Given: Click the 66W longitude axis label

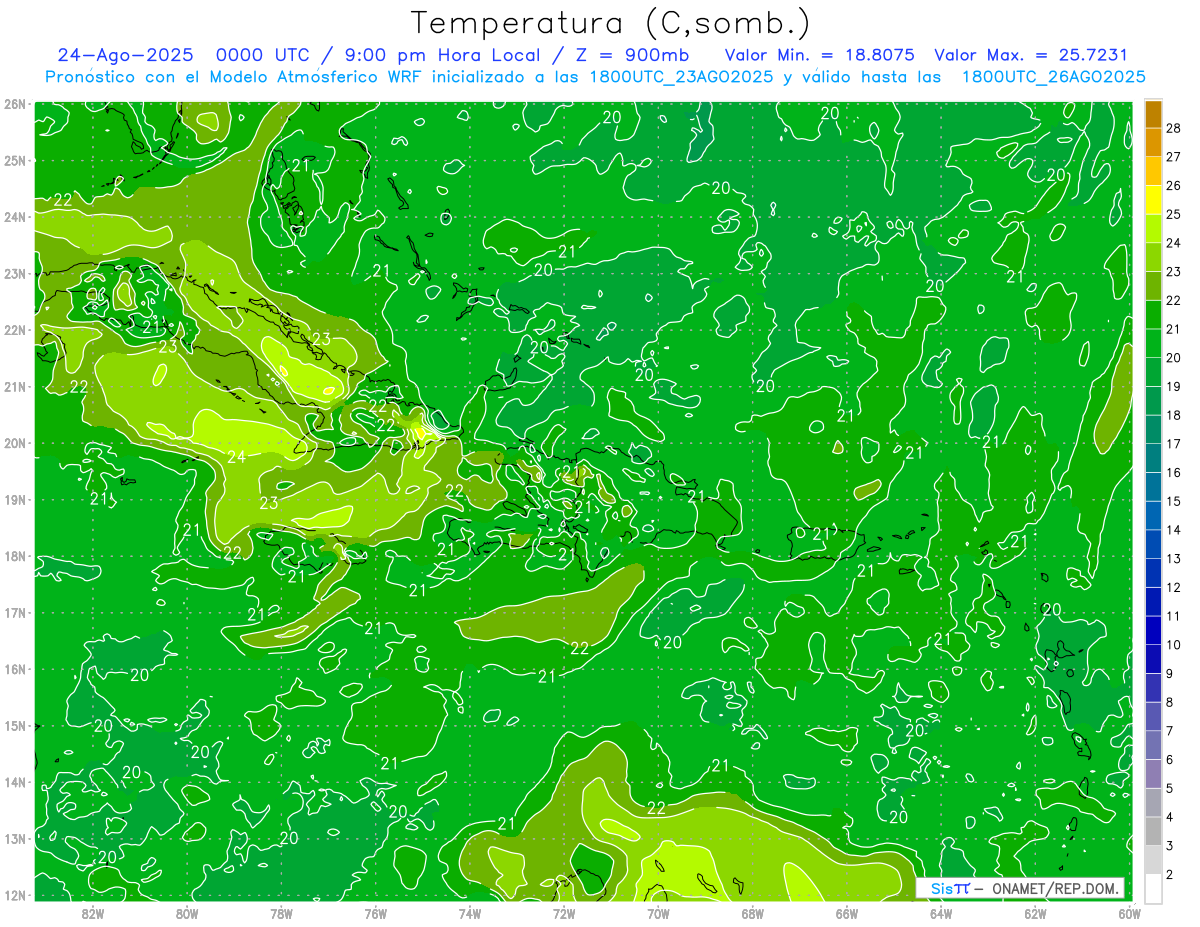Looking at the screenshot, I should (x=847, y=913).
